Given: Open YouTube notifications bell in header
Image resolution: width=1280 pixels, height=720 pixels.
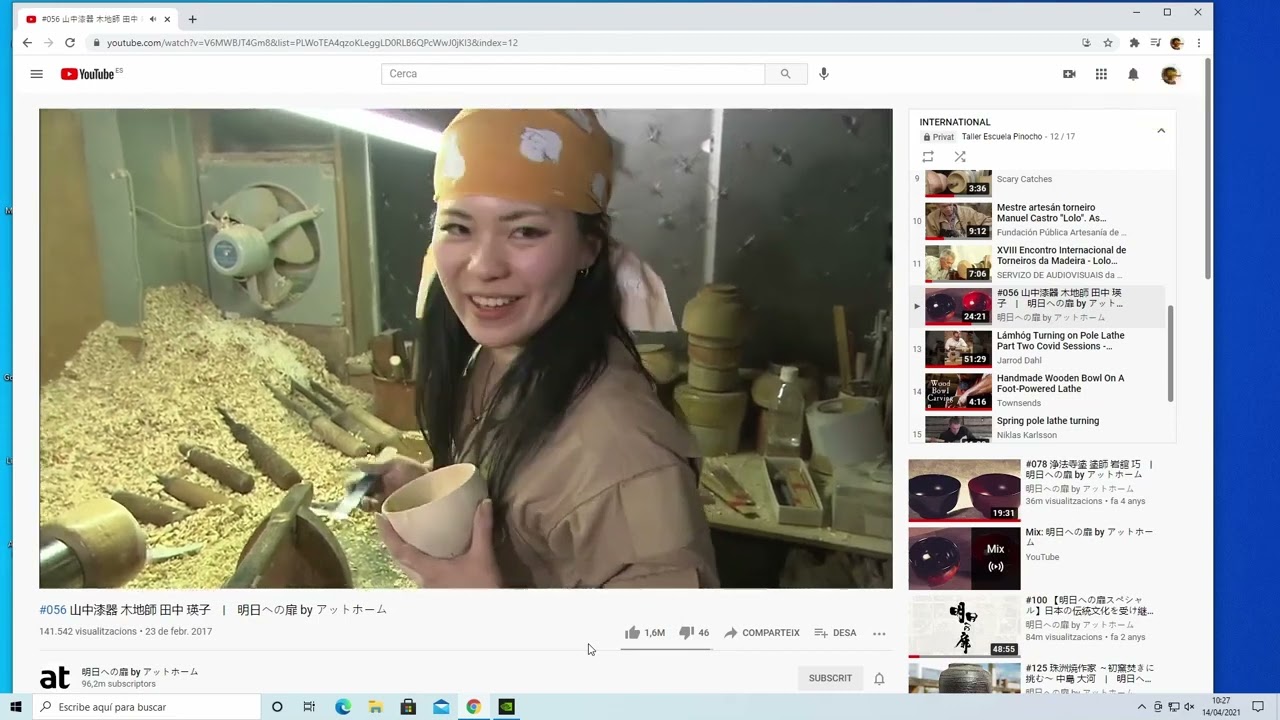Looking at the screenshot, I should click(x=1133, y=74).
